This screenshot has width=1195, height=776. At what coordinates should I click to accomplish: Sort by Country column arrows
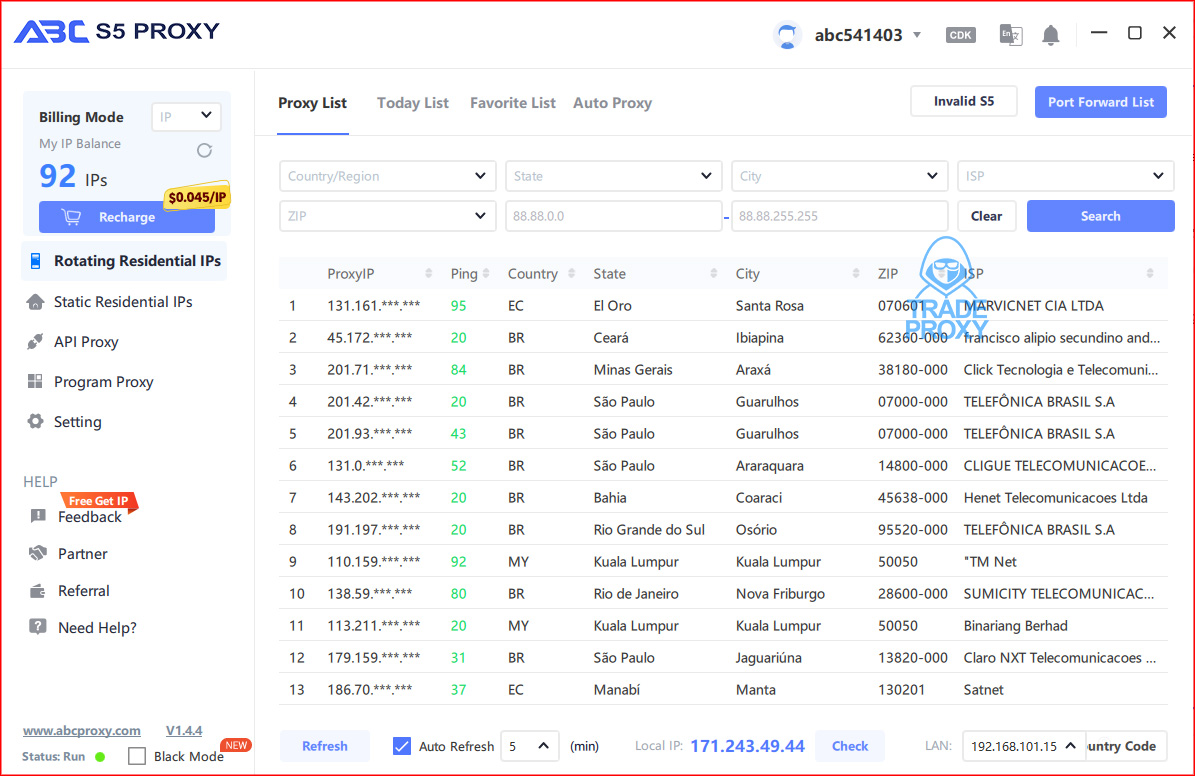click(572, 274)
